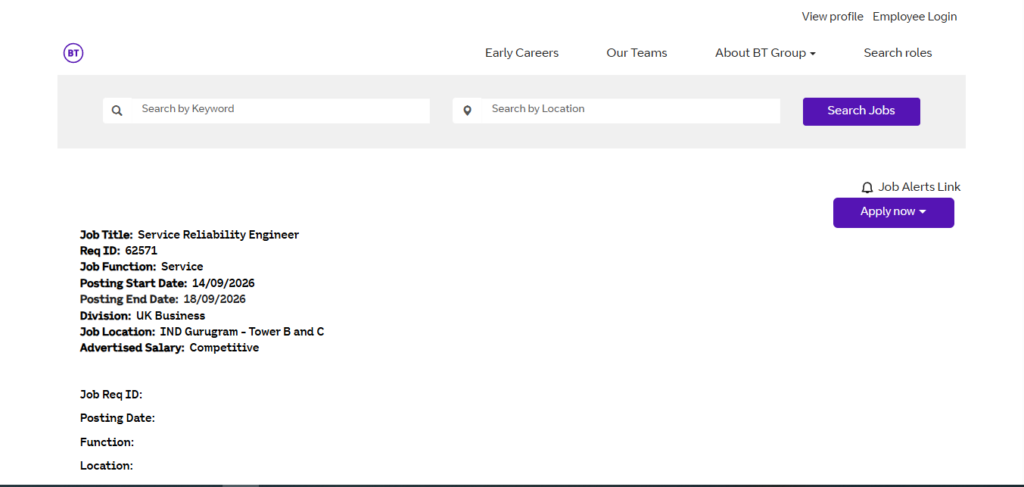
Task: Select the Service Reliability Engineer job title
Action: (x=218, y=234)
